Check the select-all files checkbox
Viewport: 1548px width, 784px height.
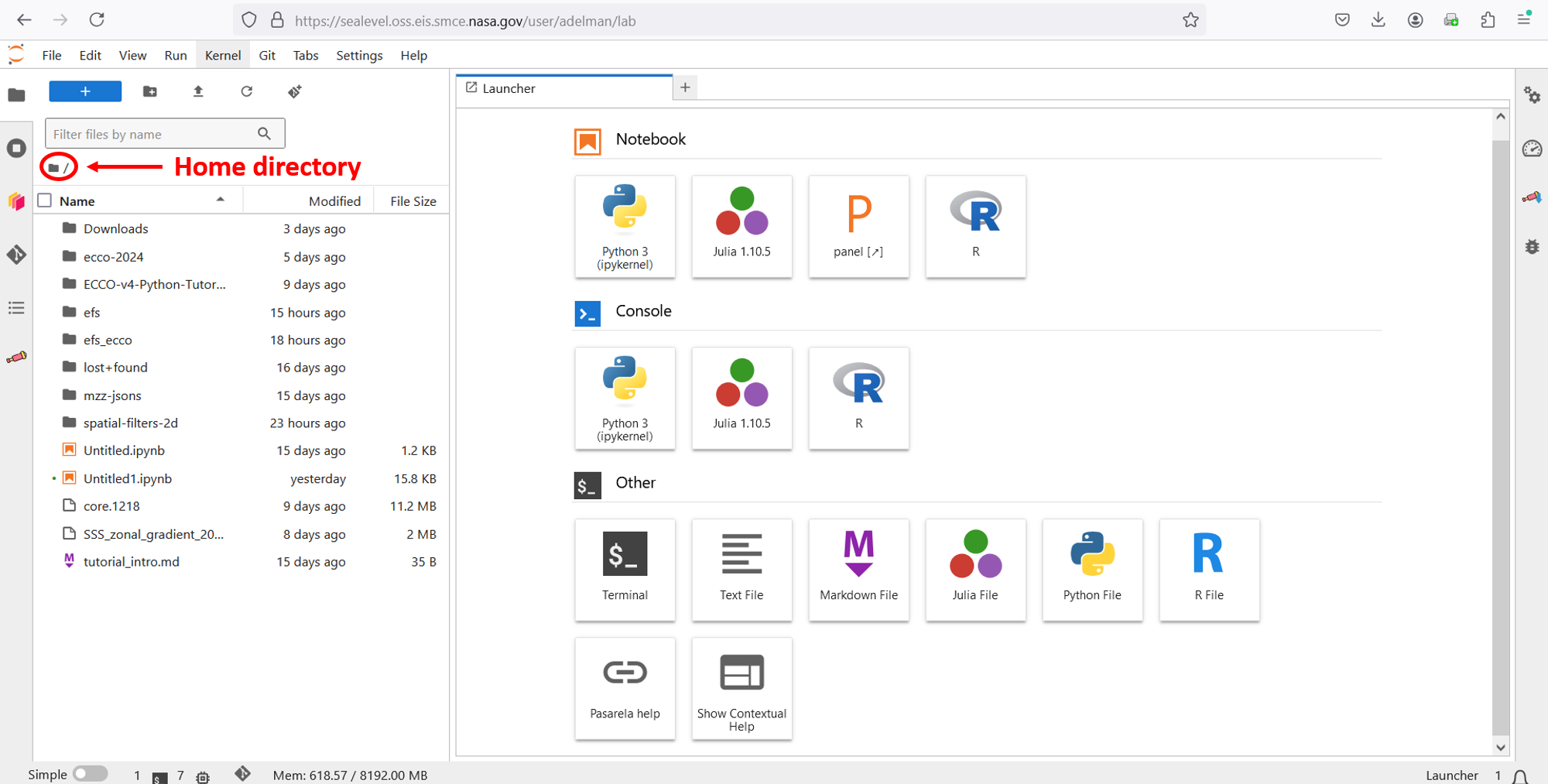(x=45, y=200)
